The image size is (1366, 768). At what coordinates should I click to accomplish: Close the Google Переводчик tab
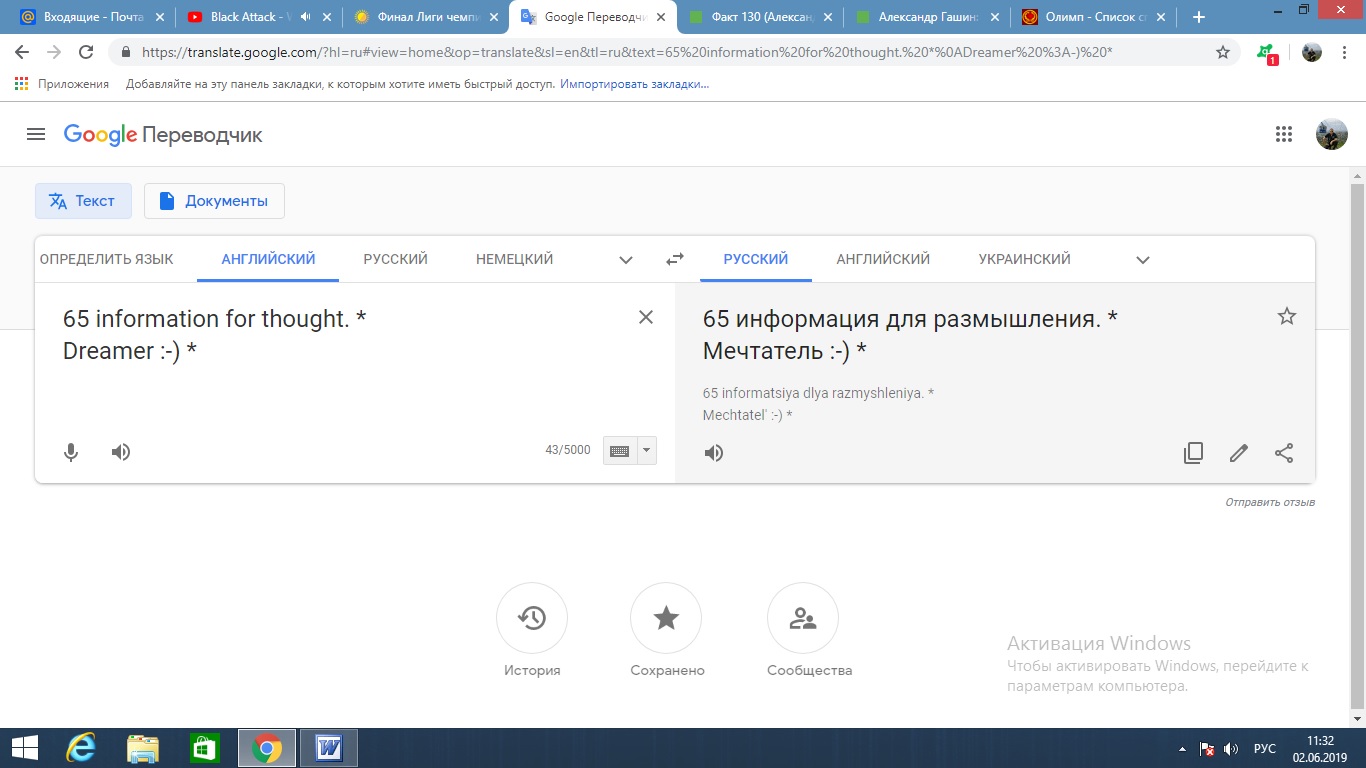(x=660, y=17)
